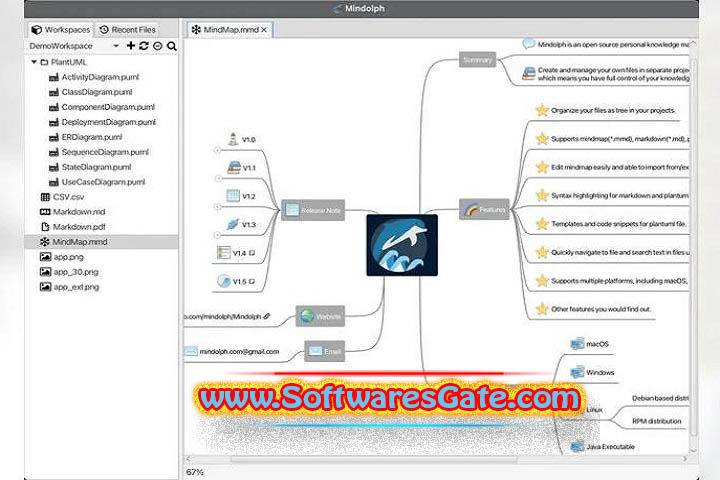
Task: Switch to the Recent Files tab
Action: [x=128, y=29]
